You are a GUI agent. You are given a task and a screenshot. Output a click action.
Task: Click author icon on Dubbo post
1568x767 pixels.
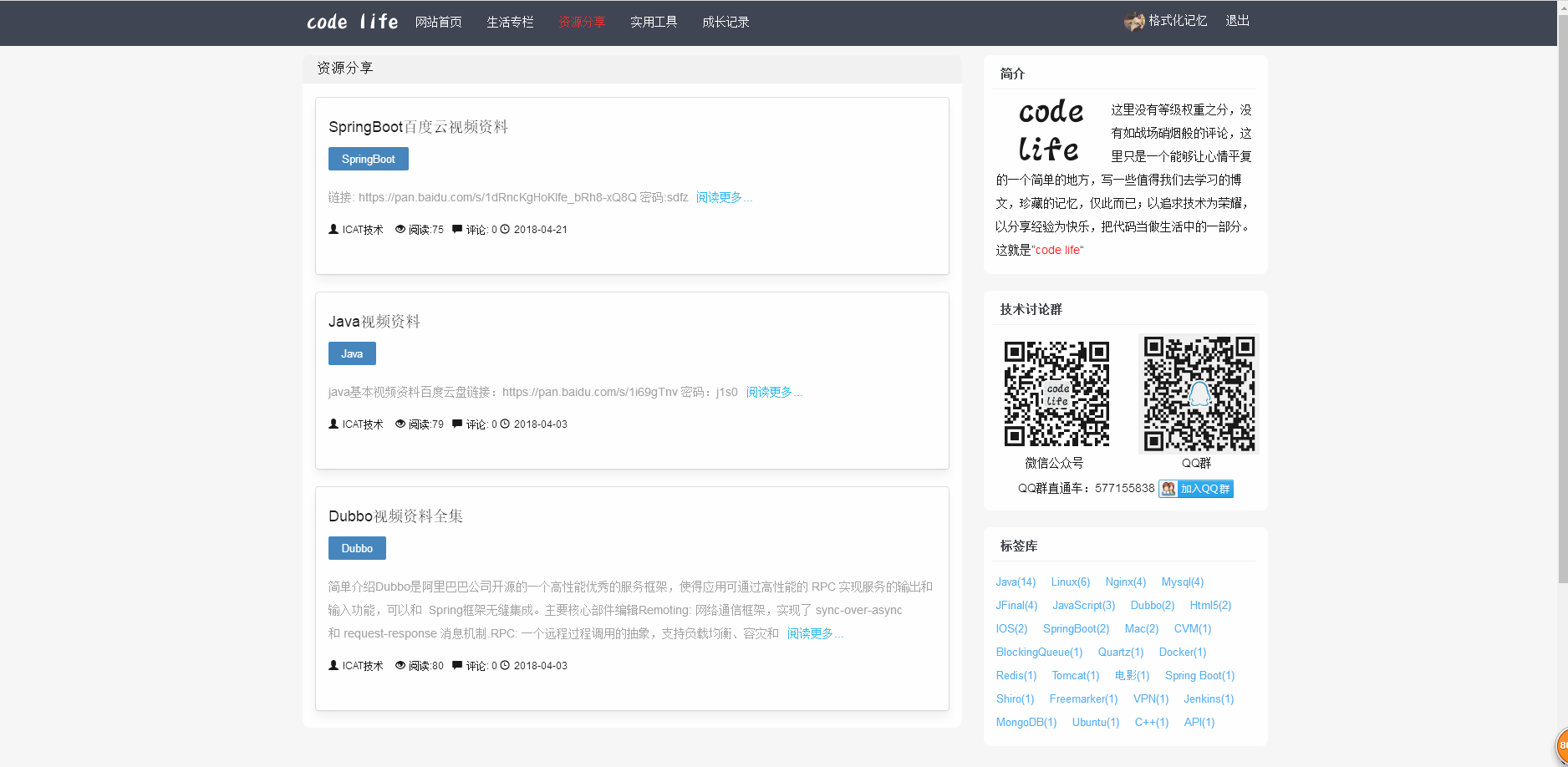[333, 665]
